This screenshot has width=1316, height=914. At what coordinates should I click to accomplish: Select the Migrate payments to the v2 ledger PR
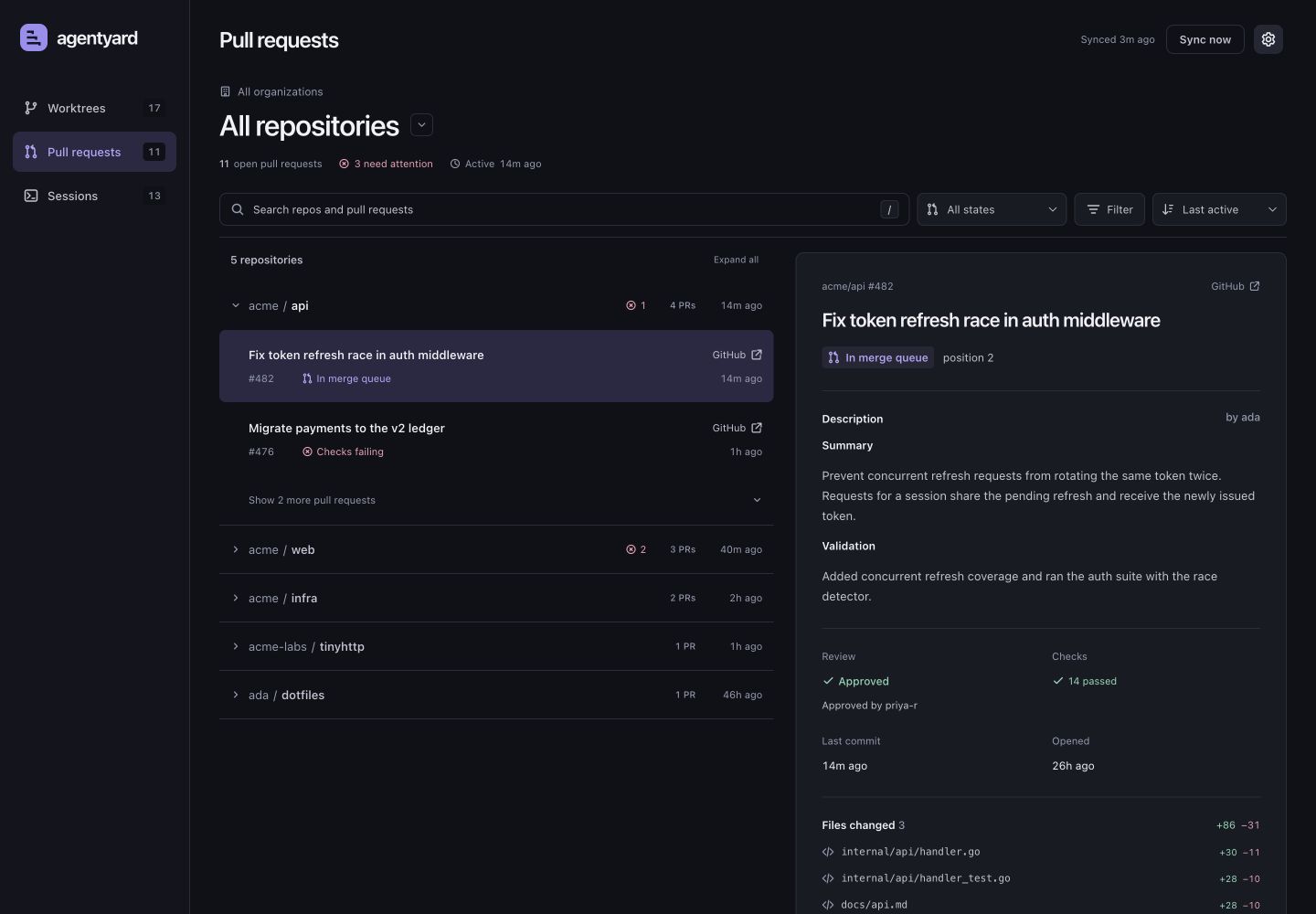click(x=496, y=439)
